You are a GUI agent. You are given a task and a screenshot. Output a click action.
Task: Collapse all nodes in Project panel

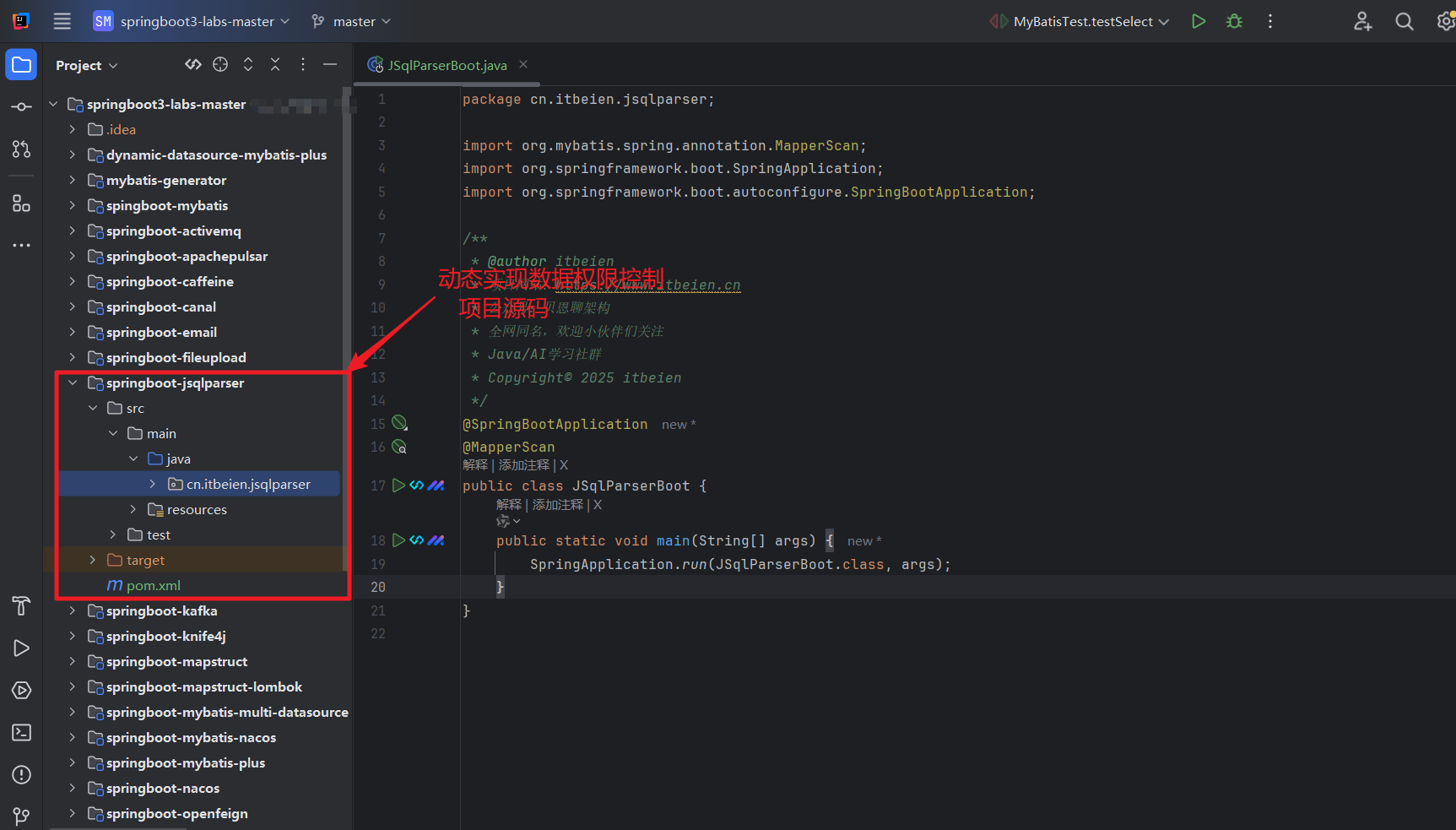[x=275, y=64]
